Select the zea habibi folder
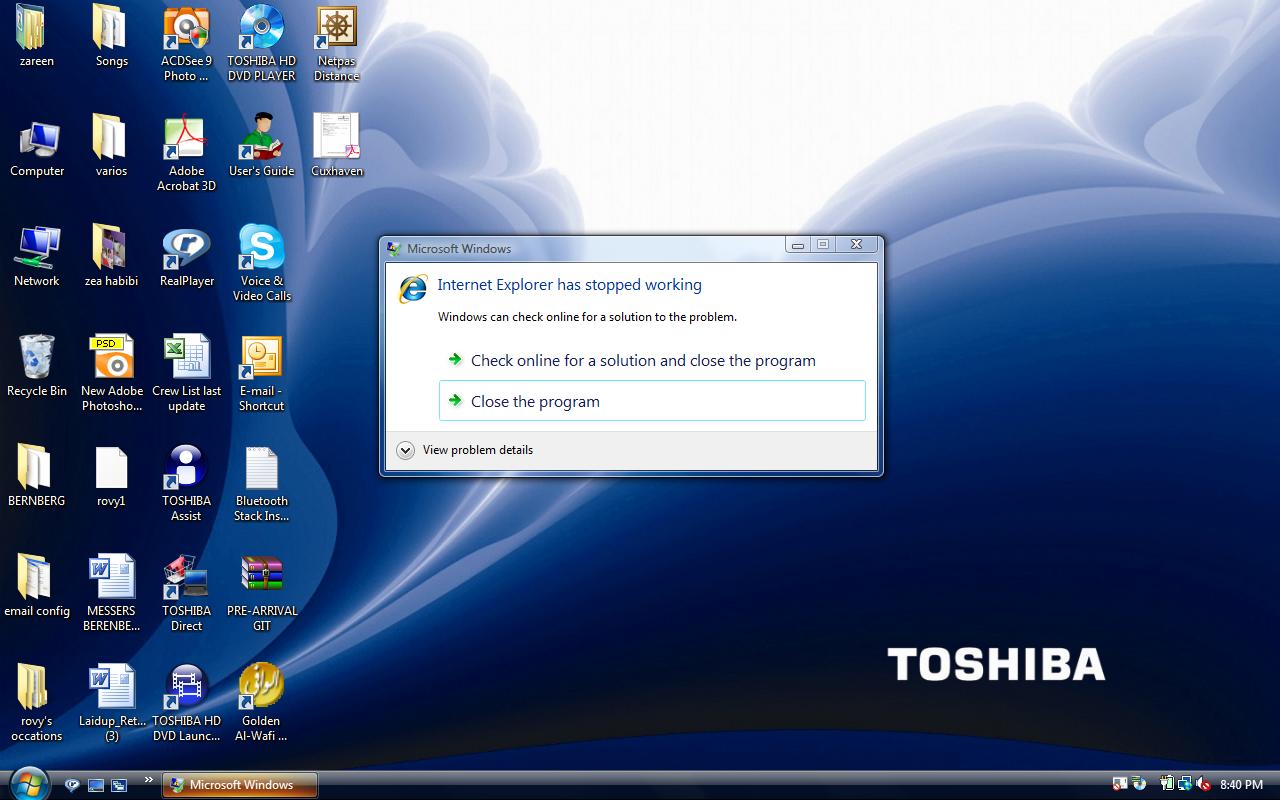This screenshot has height=800, width=1280. pyautogui.click(x=111, y=256)
